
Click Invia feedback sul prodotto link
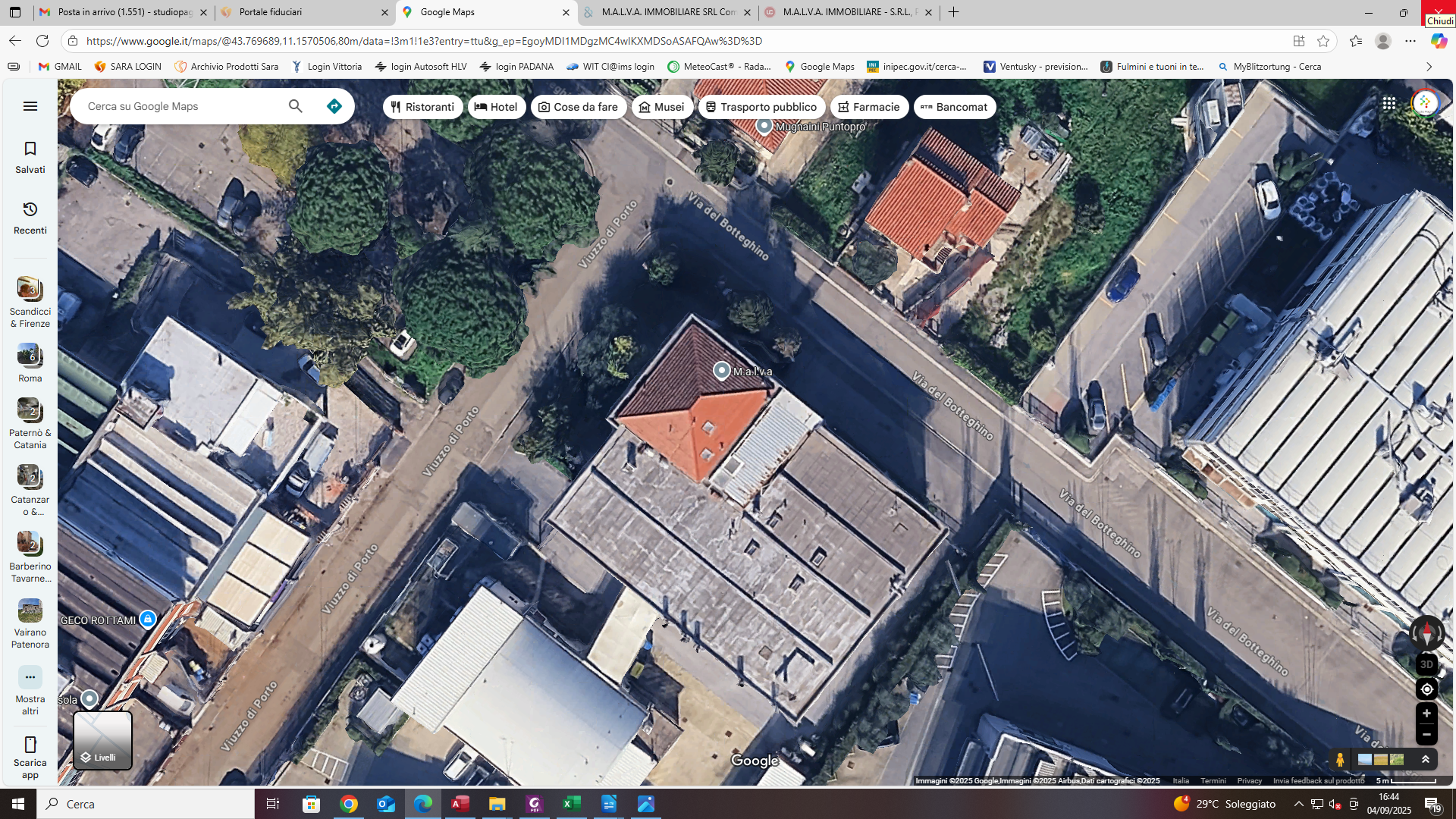(x=1318, y=780)
